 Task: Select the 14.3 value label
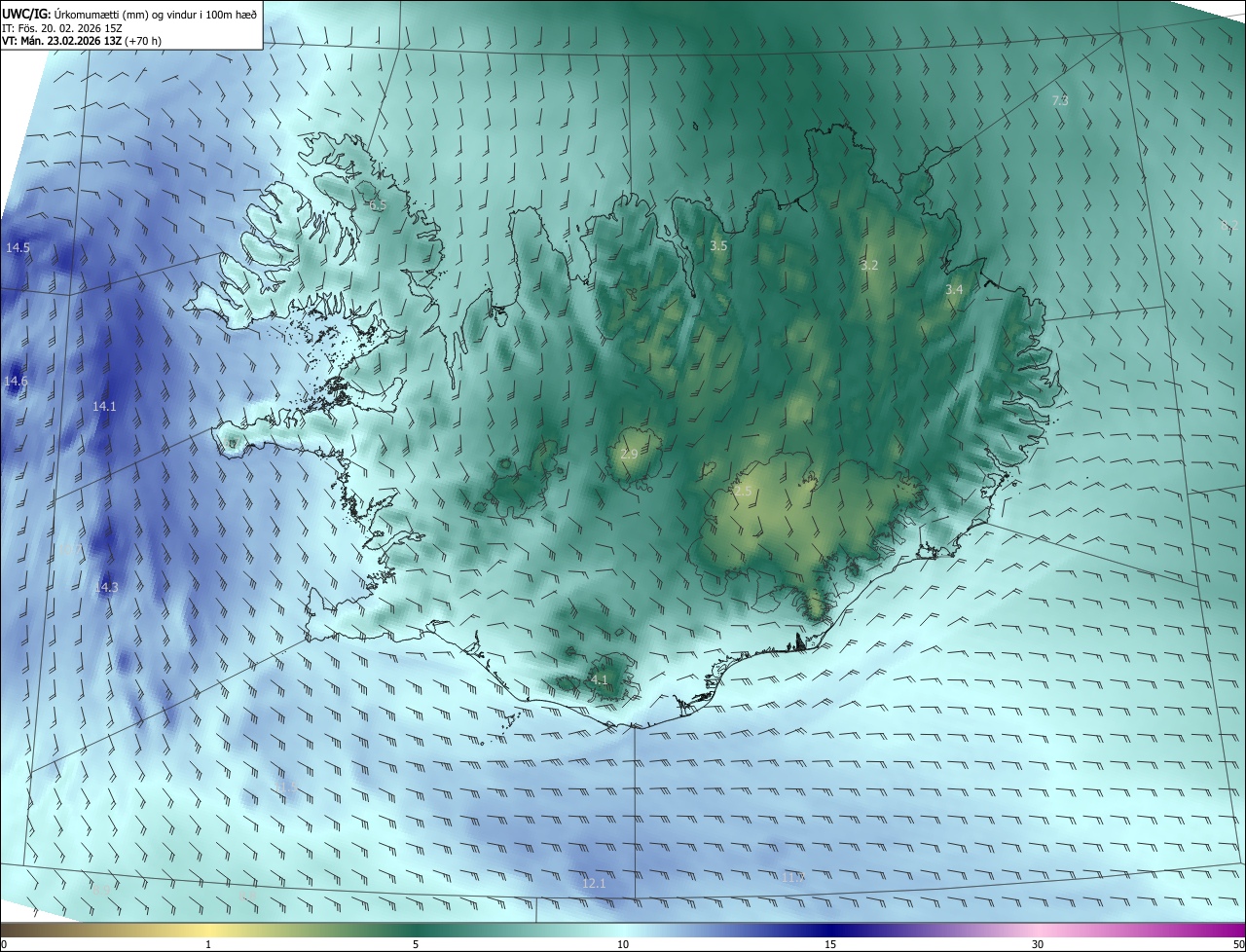pos(106,588)
